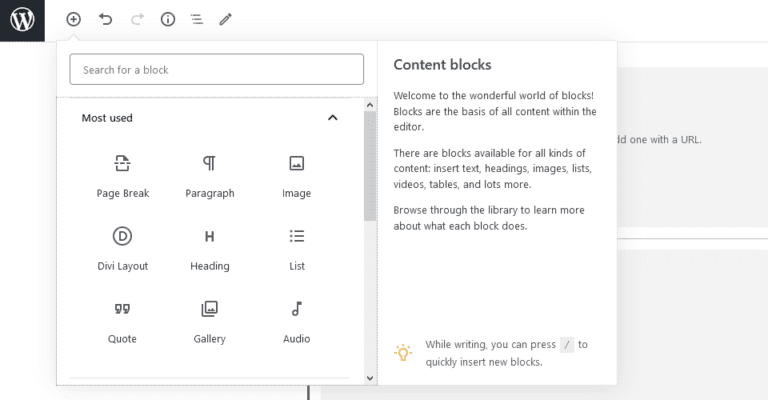Click the block list scrollbar up arrow
This screenshot has width=768, height=400.
coord(370,105)
